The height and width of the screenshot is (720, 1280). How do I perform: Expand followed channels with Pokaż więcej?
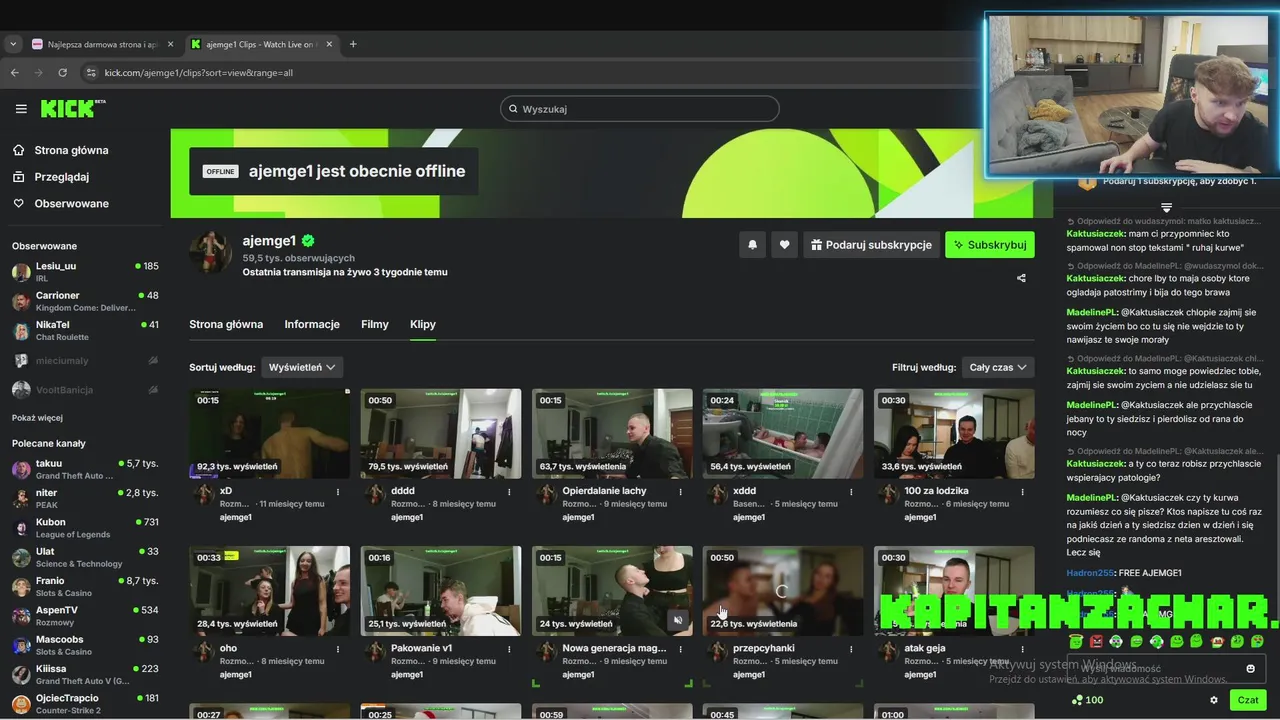pos(37,418)
